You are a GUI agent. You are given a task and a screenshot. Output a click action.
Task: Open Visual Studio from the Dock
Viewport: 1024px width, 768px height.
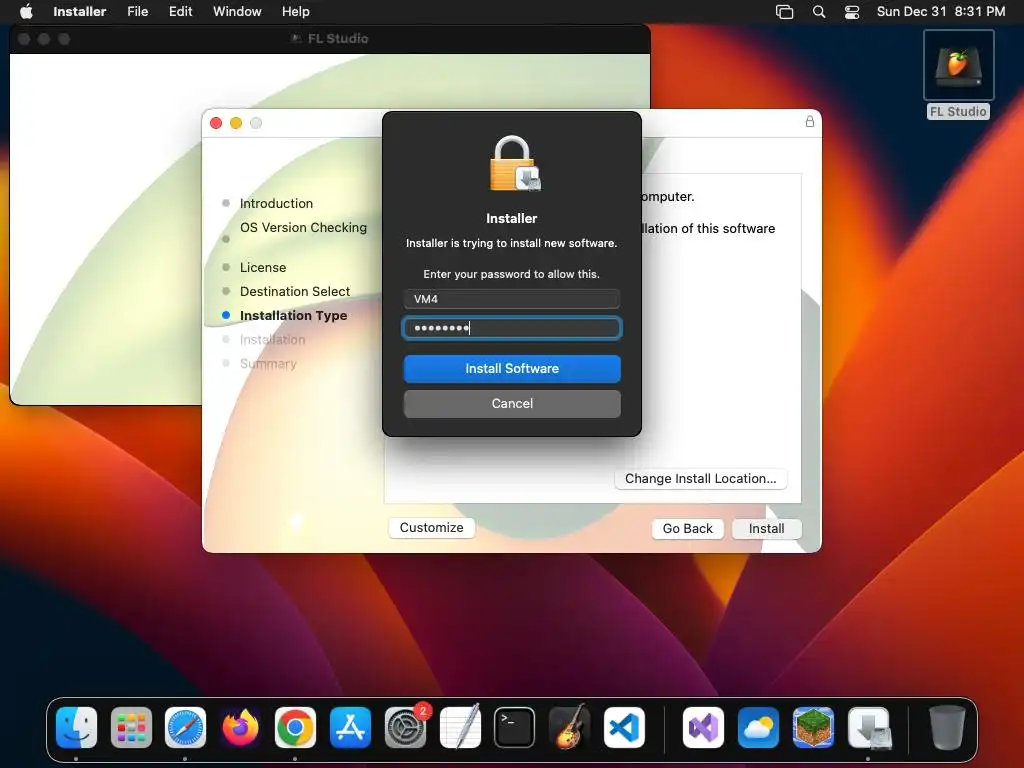click(x=703, y=728)
